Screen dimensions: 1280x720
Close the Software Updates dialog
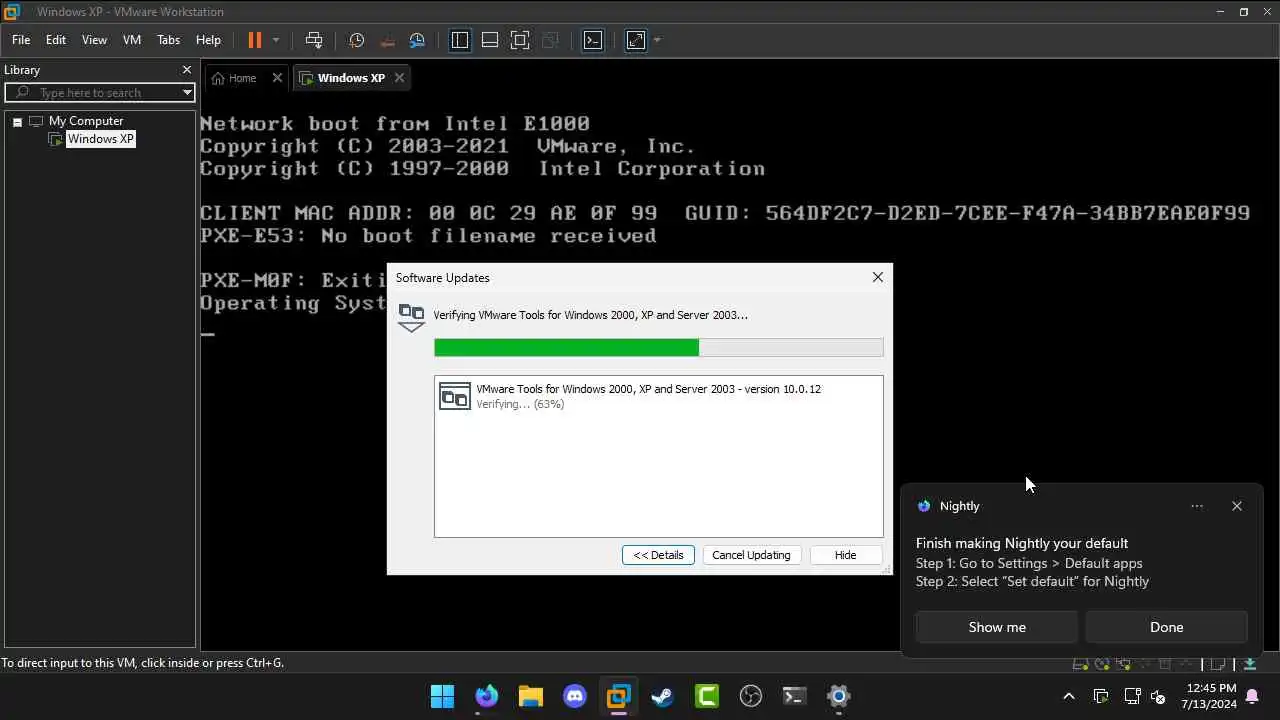point(877,277)
